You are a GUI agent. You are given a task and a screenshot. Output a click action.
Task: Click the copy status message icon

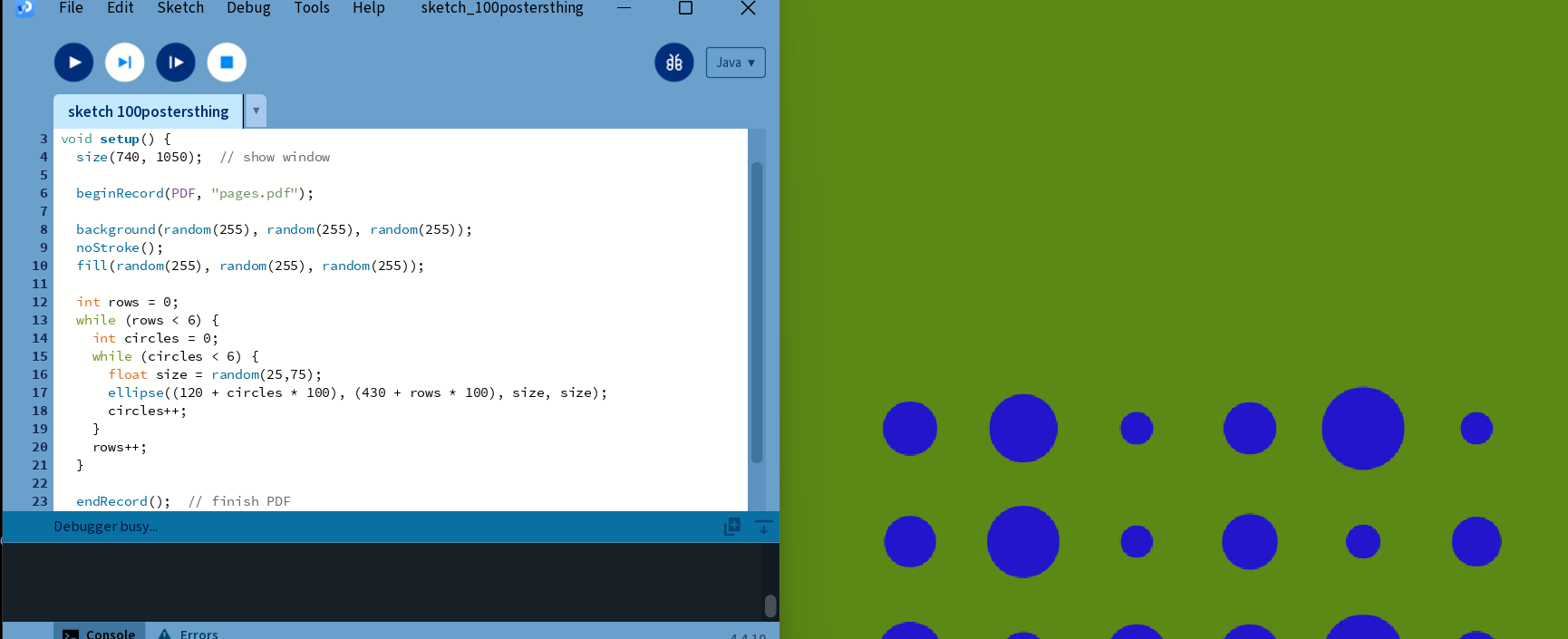[x=732, y=527]
